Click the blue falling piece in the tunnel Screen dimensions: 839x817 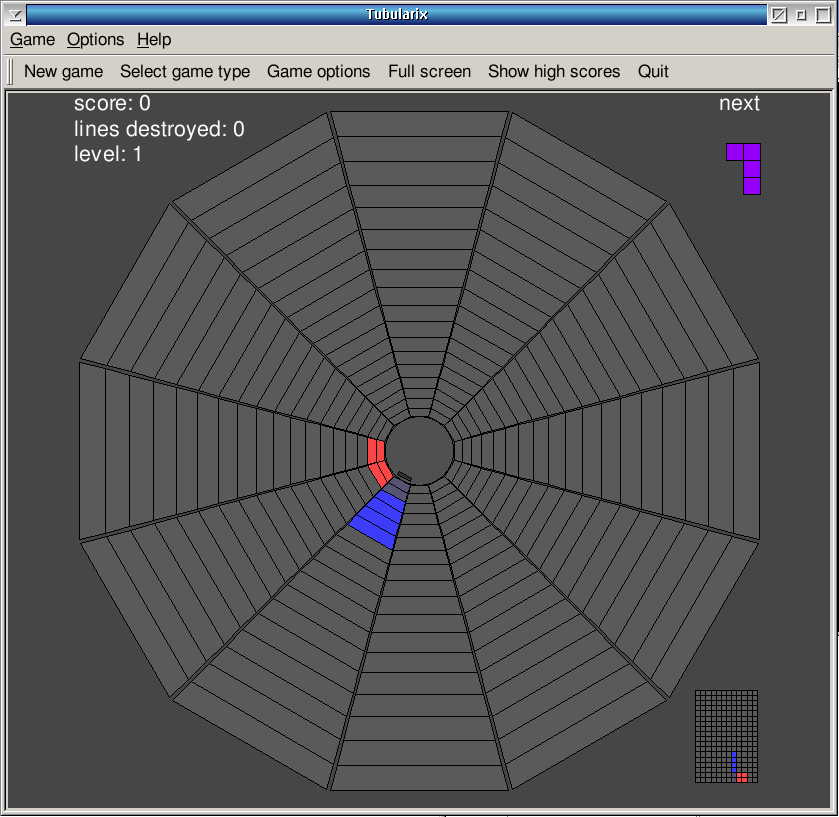pyautogui.click(x=379, y=519)
